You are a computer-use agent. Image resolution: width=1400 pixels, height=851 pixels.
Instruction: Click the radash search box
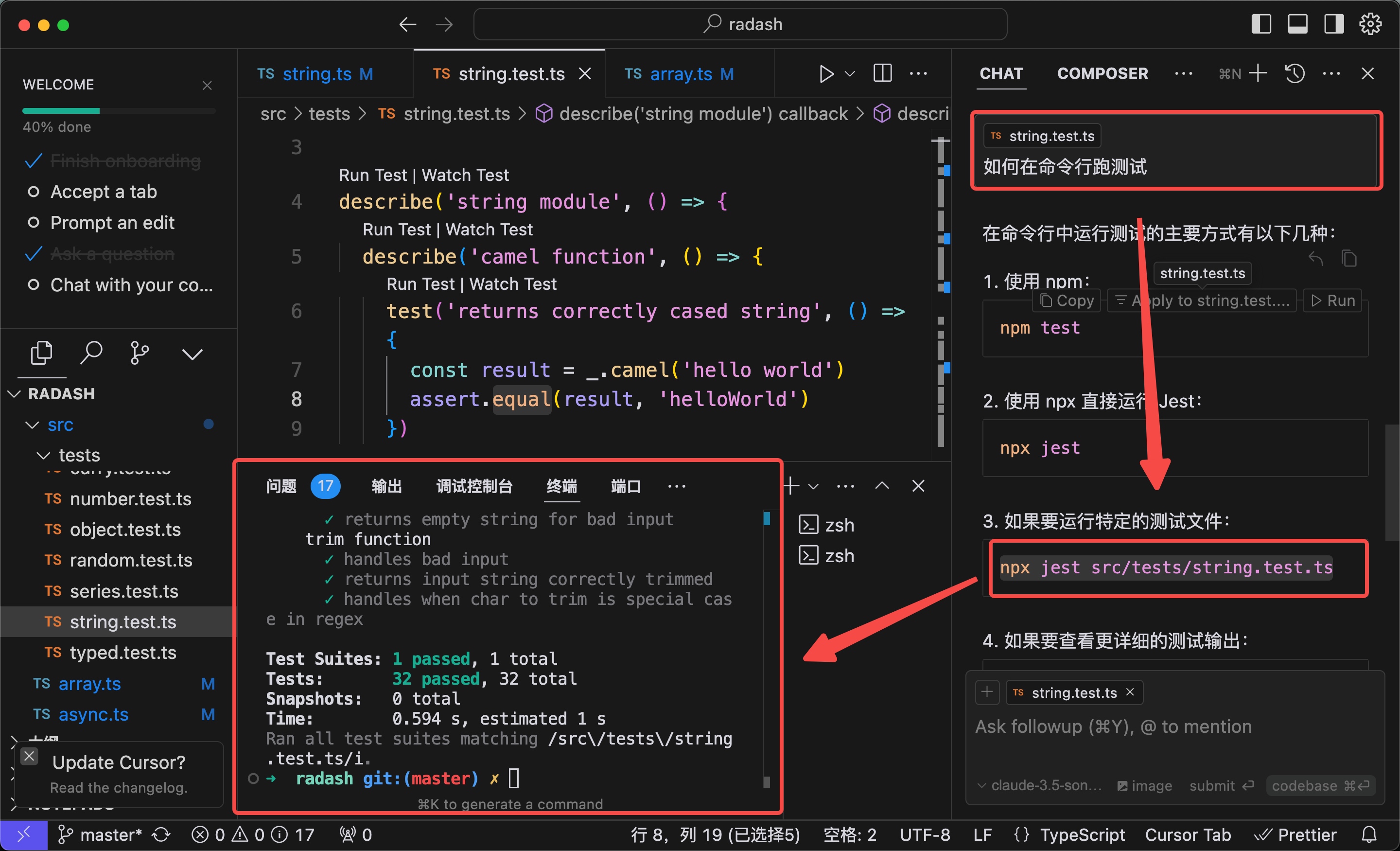click(x=740, y=24)
